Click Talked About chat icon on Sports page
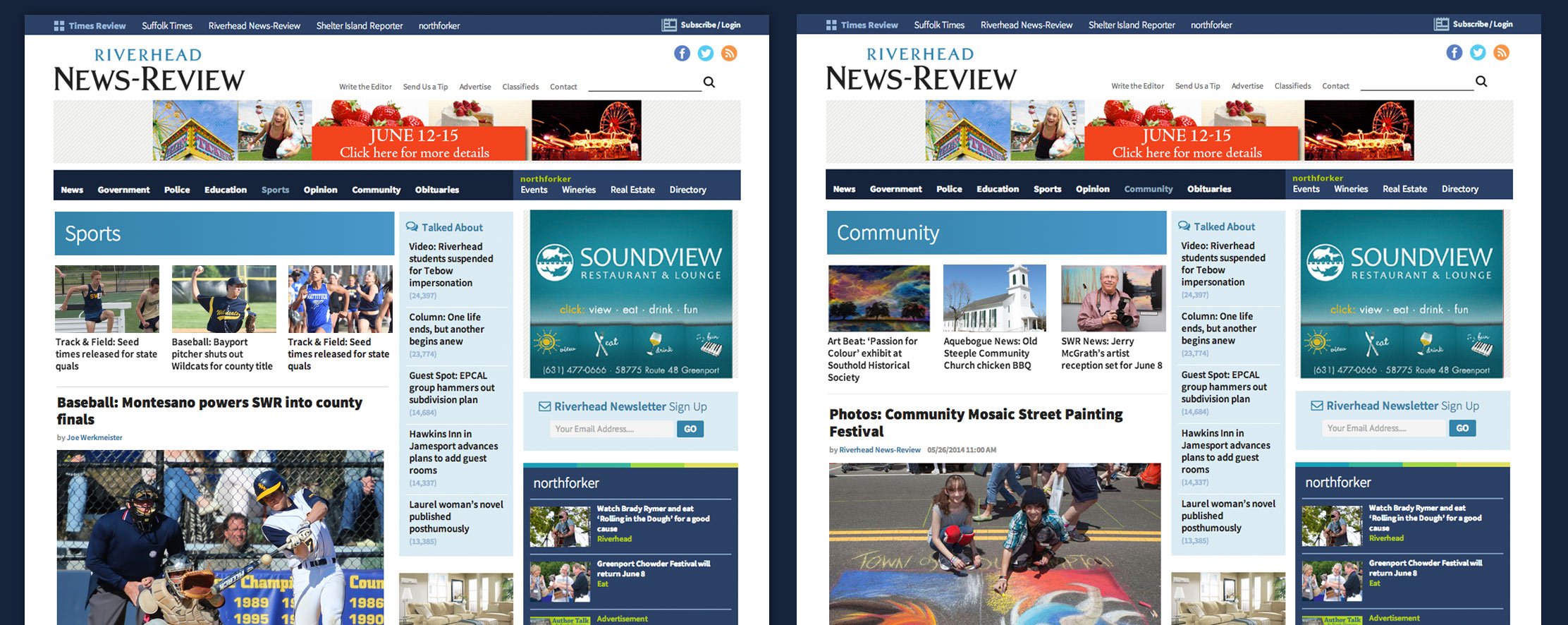This screenshot has width=1568, height=625. tap(412, 227)
